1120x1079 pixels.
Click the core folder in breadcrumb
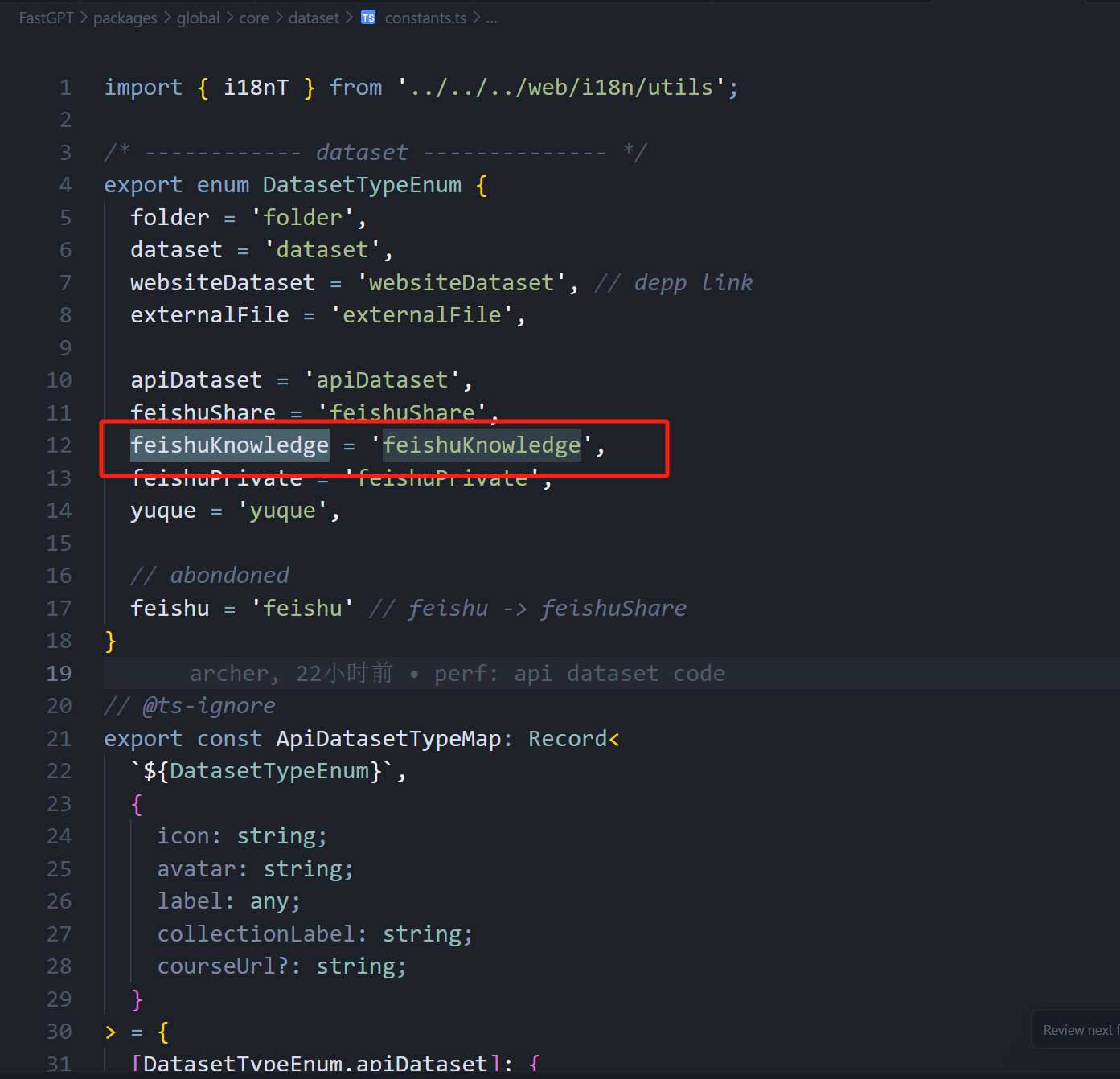[253, 18]
